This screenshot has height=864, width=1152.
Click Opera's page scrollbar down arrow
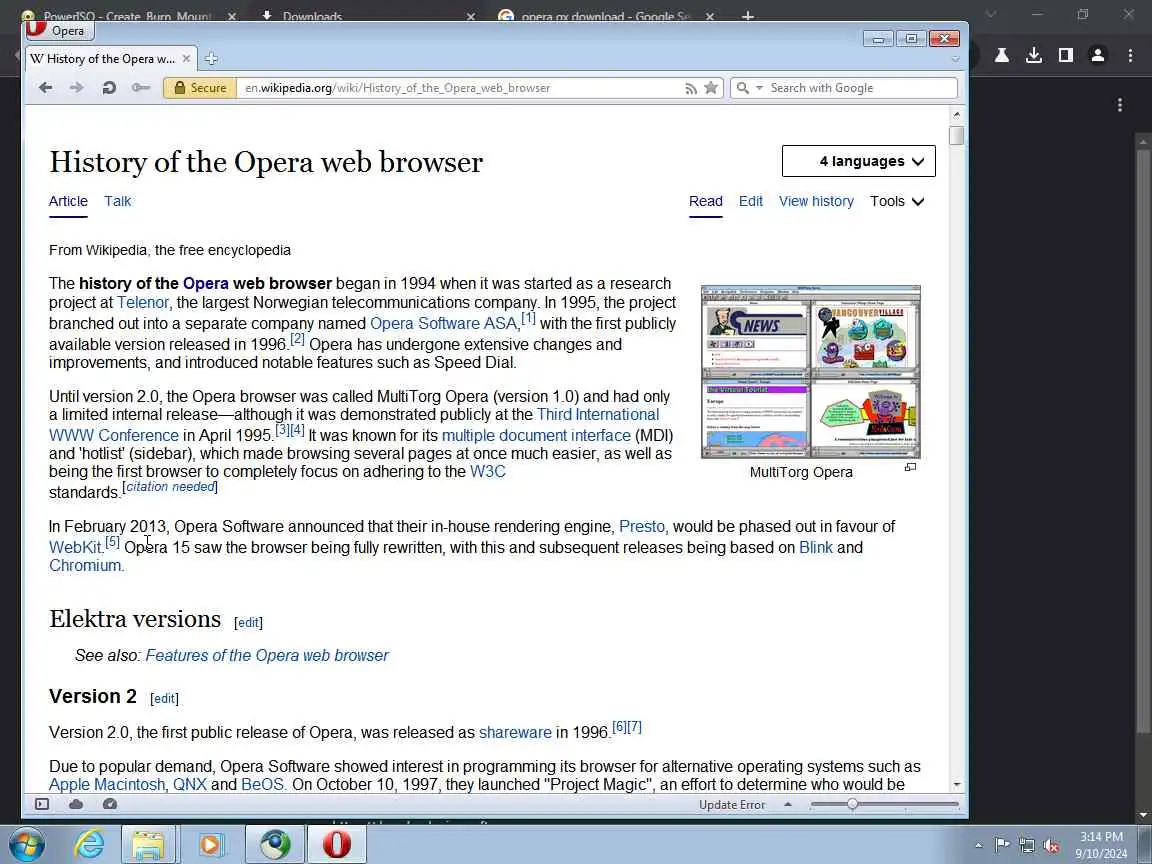tap(956, 785)
